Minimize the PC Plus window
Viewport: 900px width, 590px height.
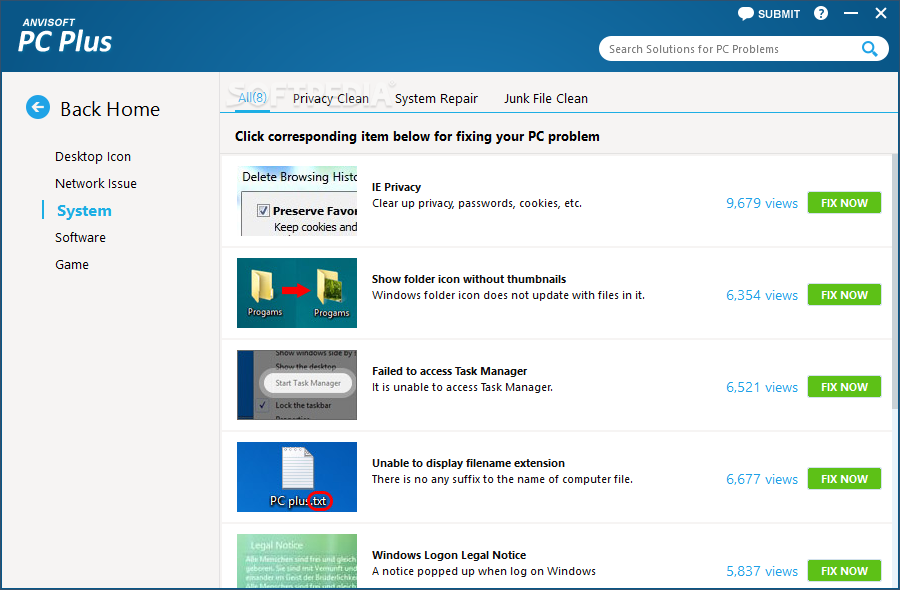(x=851, y=13)
